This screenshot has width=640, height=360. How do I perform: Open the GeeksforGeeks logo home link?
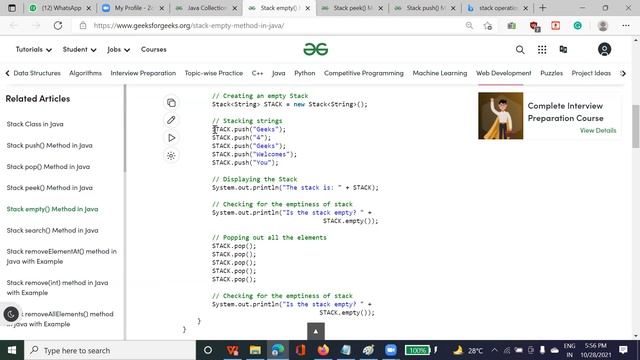[316, 49]
